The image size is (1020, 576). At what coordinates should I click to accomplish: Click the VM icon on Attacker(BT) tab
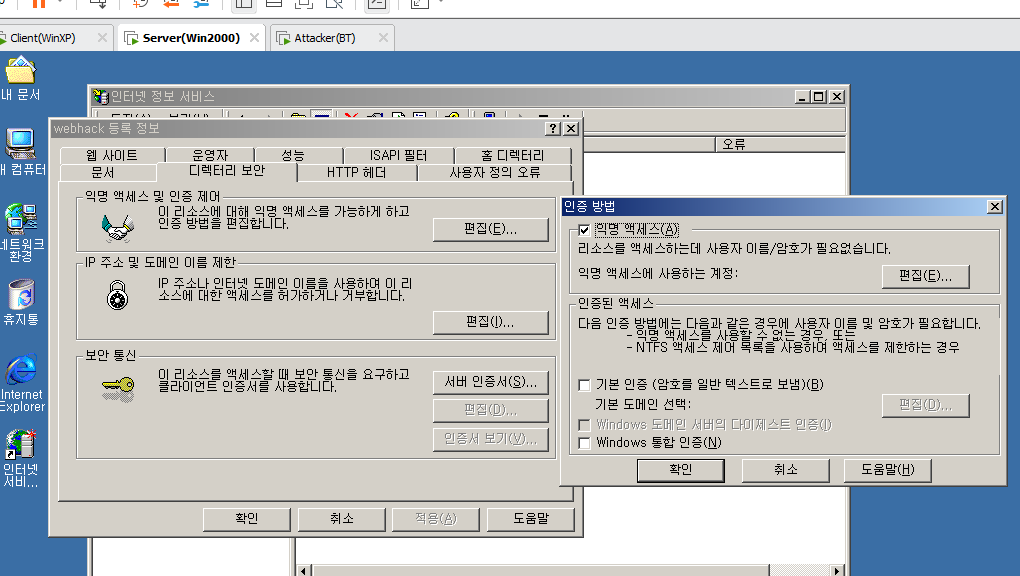283,38
